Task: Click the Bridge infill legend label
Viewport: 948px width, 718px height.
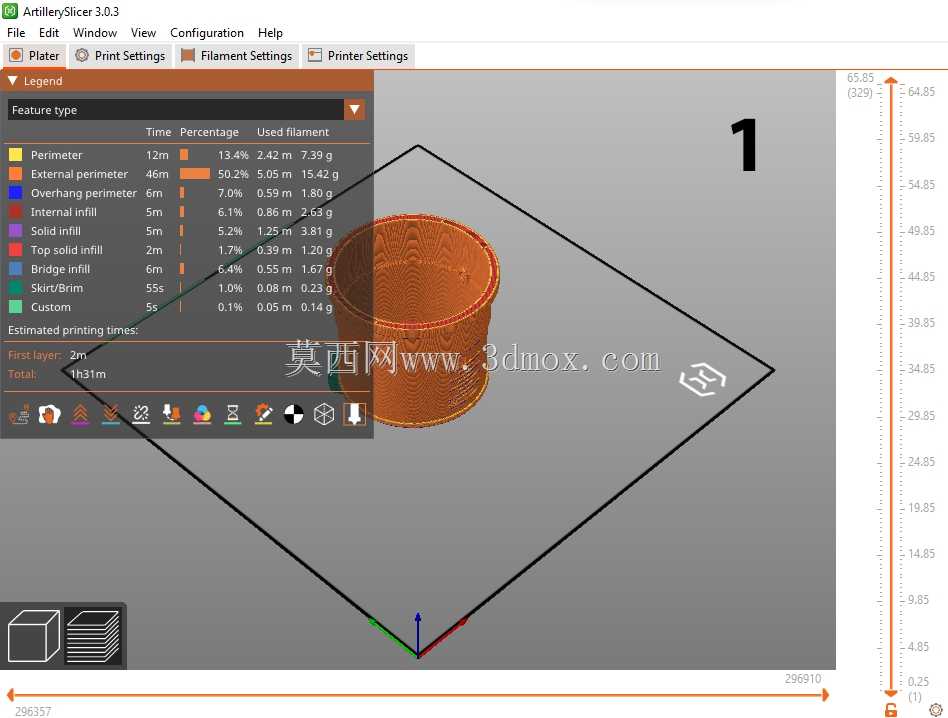Action: 60,269
